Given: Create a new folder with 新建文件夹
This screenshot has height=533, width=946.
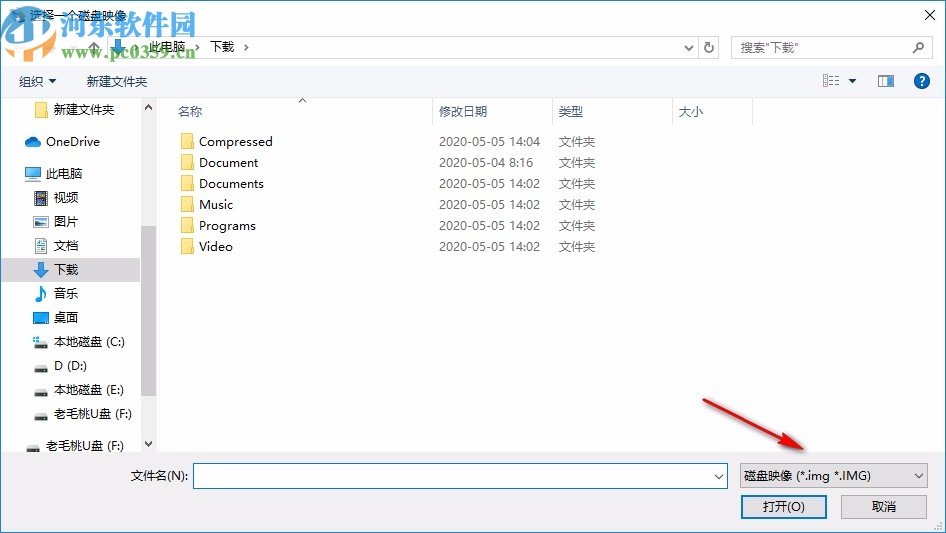Looking at the screenshot, I should point(116,81).
